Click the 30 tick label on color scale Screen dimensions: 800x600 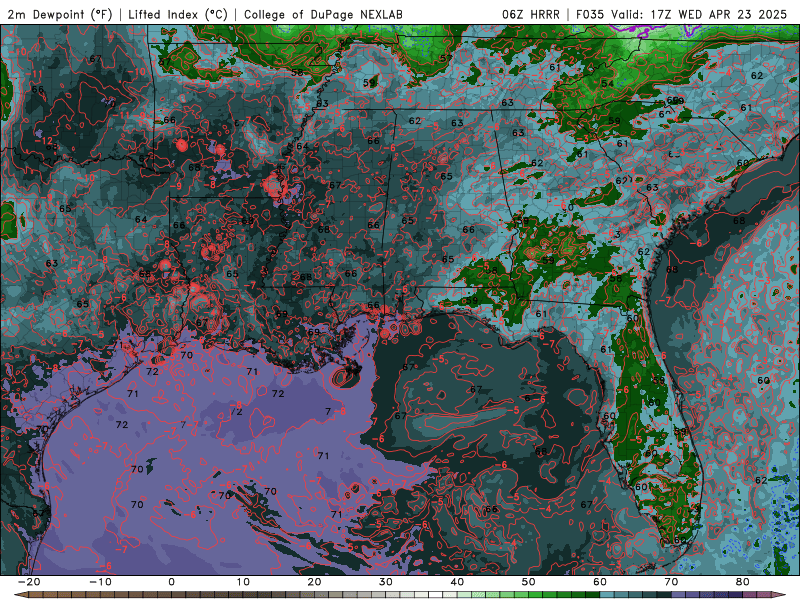[x=386, y=582]
